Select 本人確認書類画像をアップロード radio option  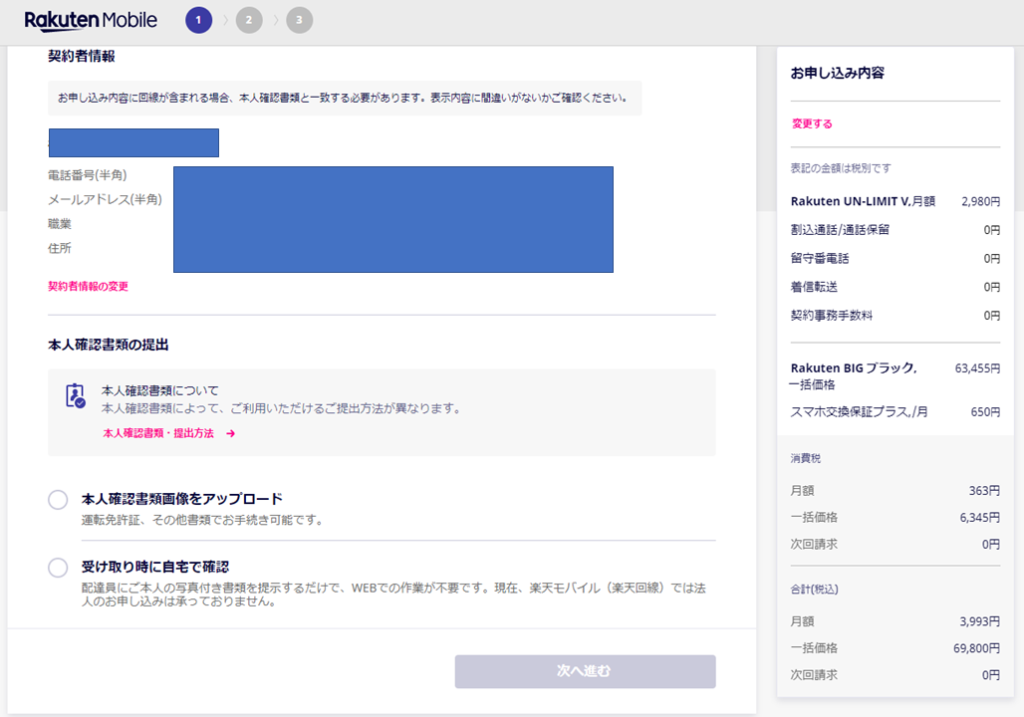[x=58, y=500]
